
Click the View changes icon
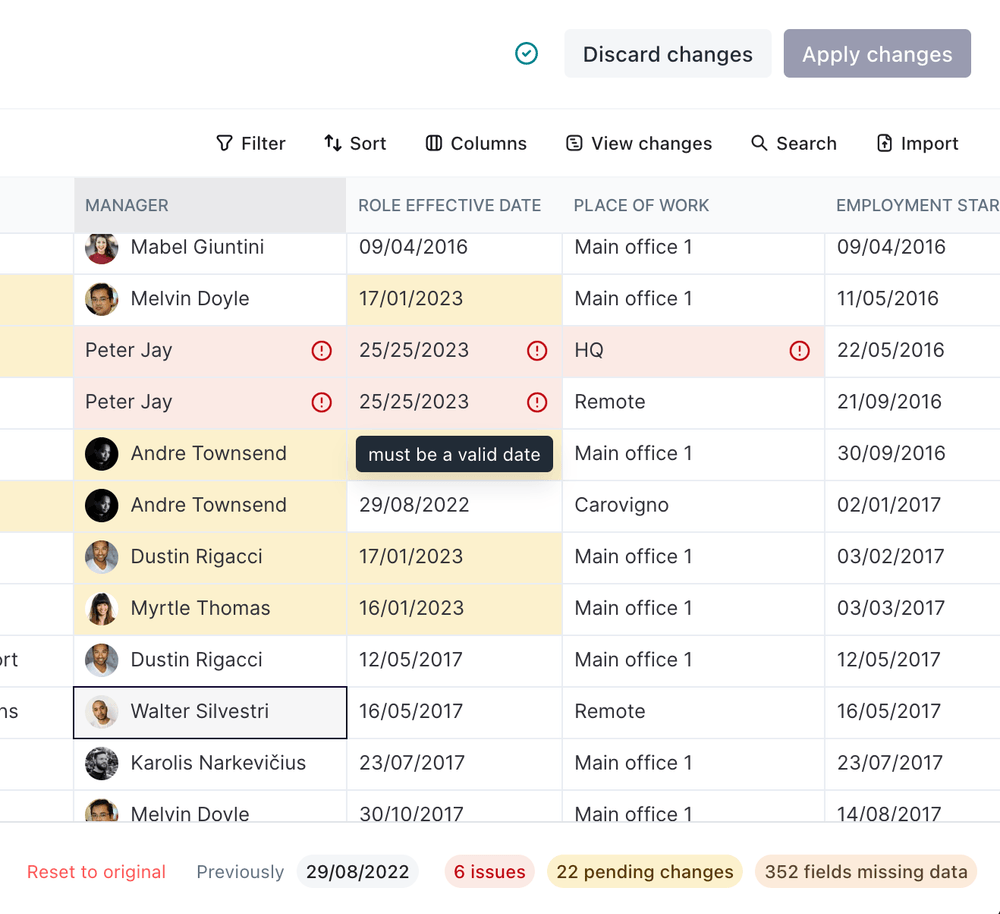572,143
